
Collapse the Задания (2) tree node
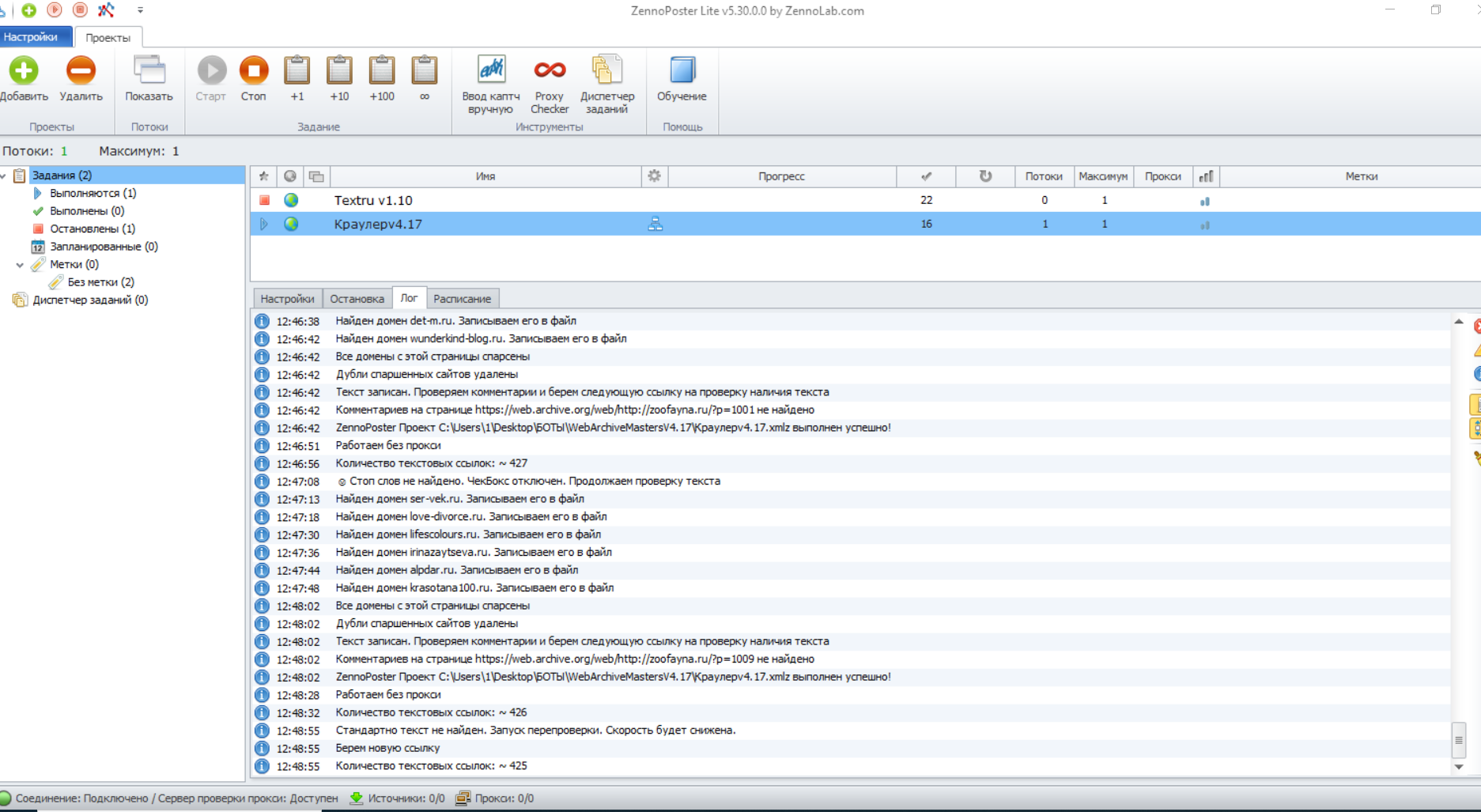[x=4, y=176]
